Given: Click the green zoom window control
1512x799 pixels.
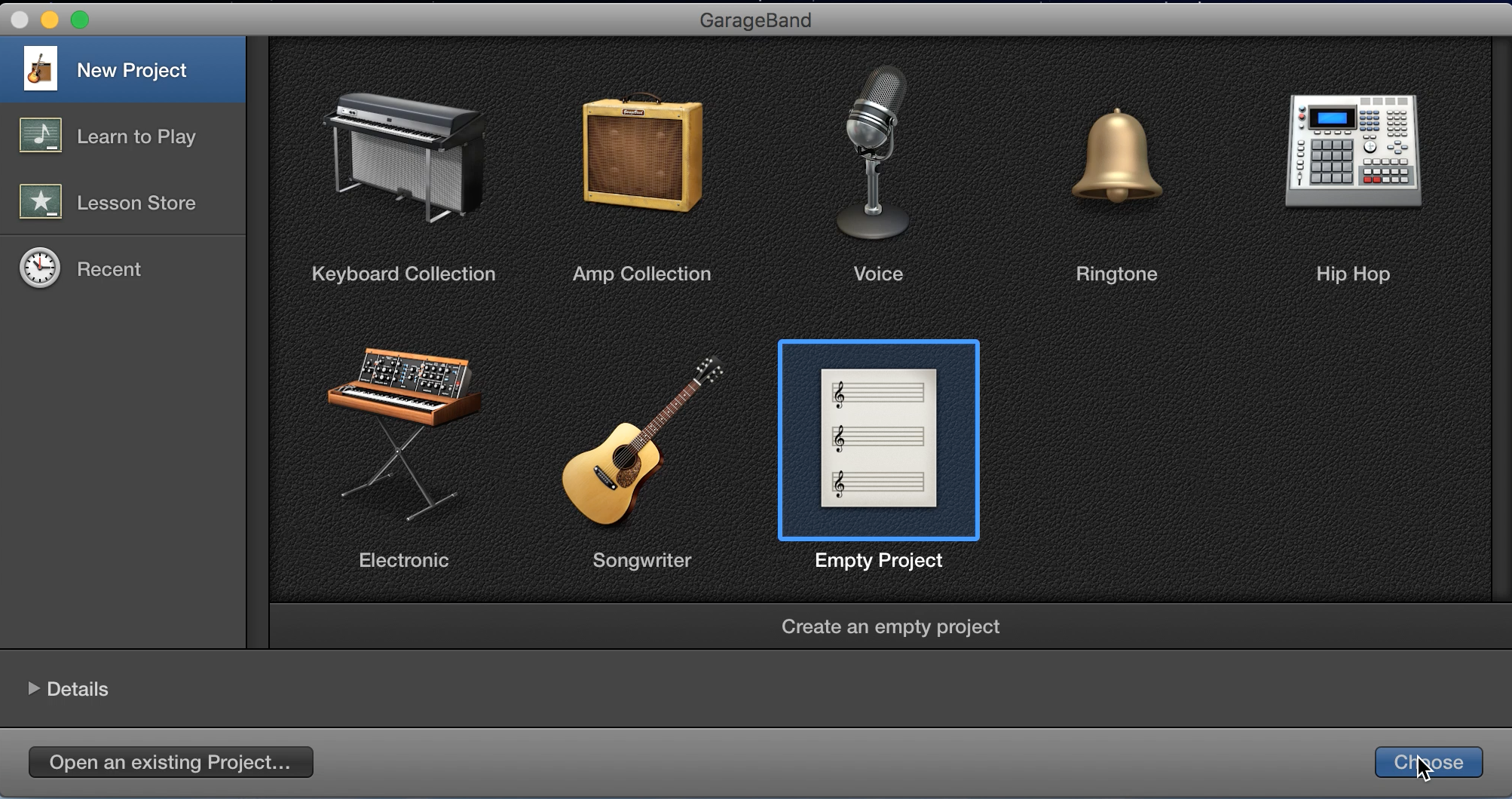Looking at the screenshot, I should pos(80,20).
